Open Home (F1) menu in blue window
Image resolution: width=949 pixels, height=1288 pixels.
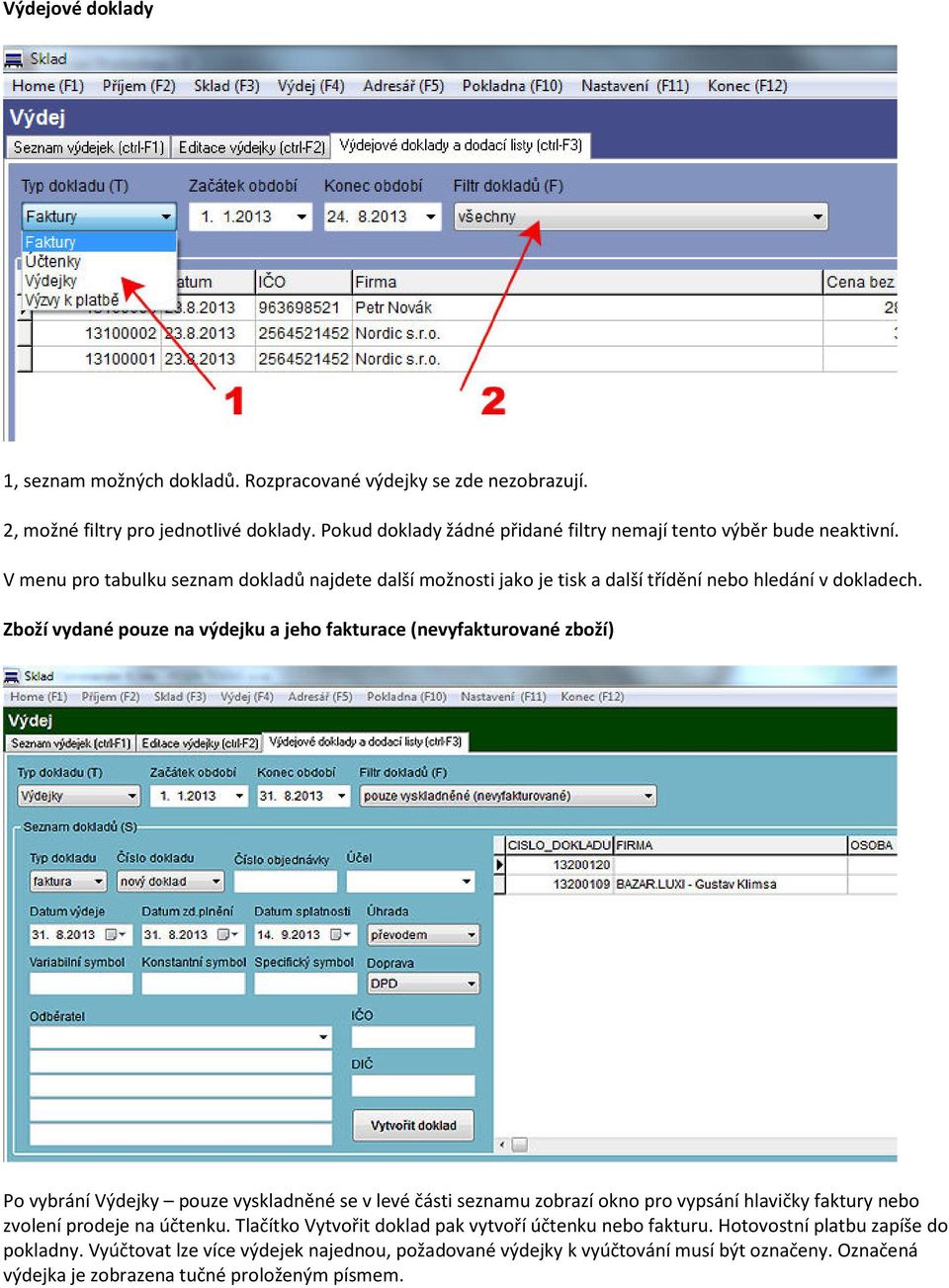(x=47, y=86)
